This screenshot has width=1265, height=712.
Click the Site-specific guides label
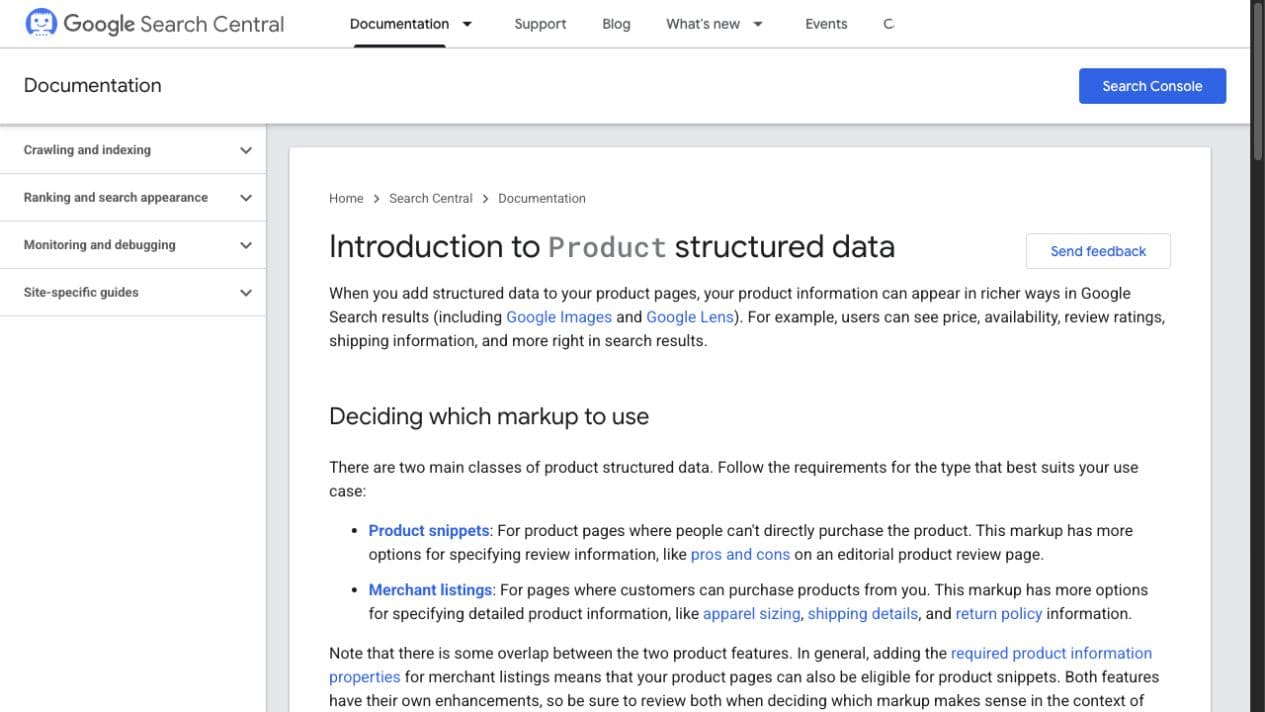point(81,293)
